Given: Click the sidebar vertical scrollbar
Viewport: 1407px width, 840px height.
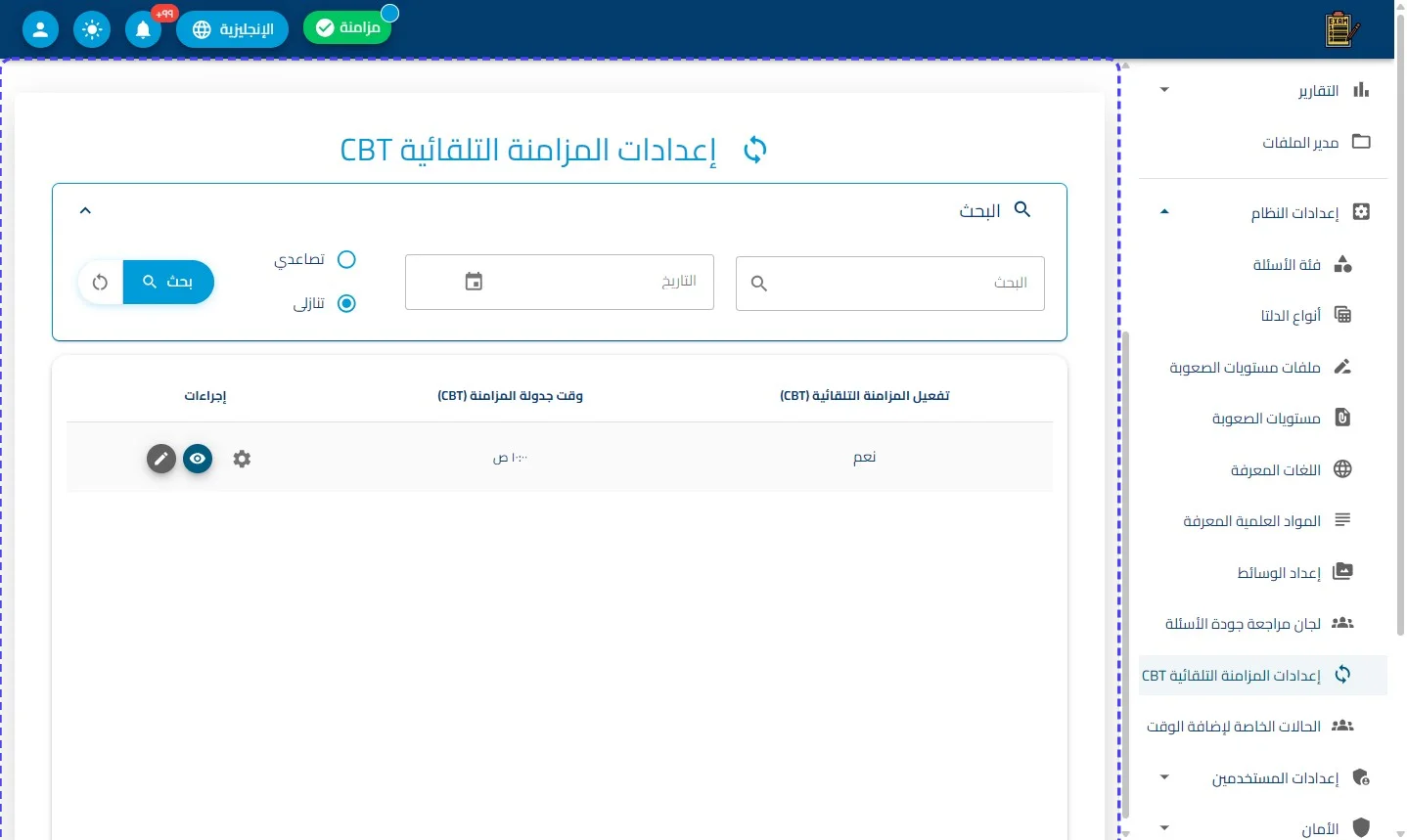Looking at the screenshot, I should tap(1125, 574).
